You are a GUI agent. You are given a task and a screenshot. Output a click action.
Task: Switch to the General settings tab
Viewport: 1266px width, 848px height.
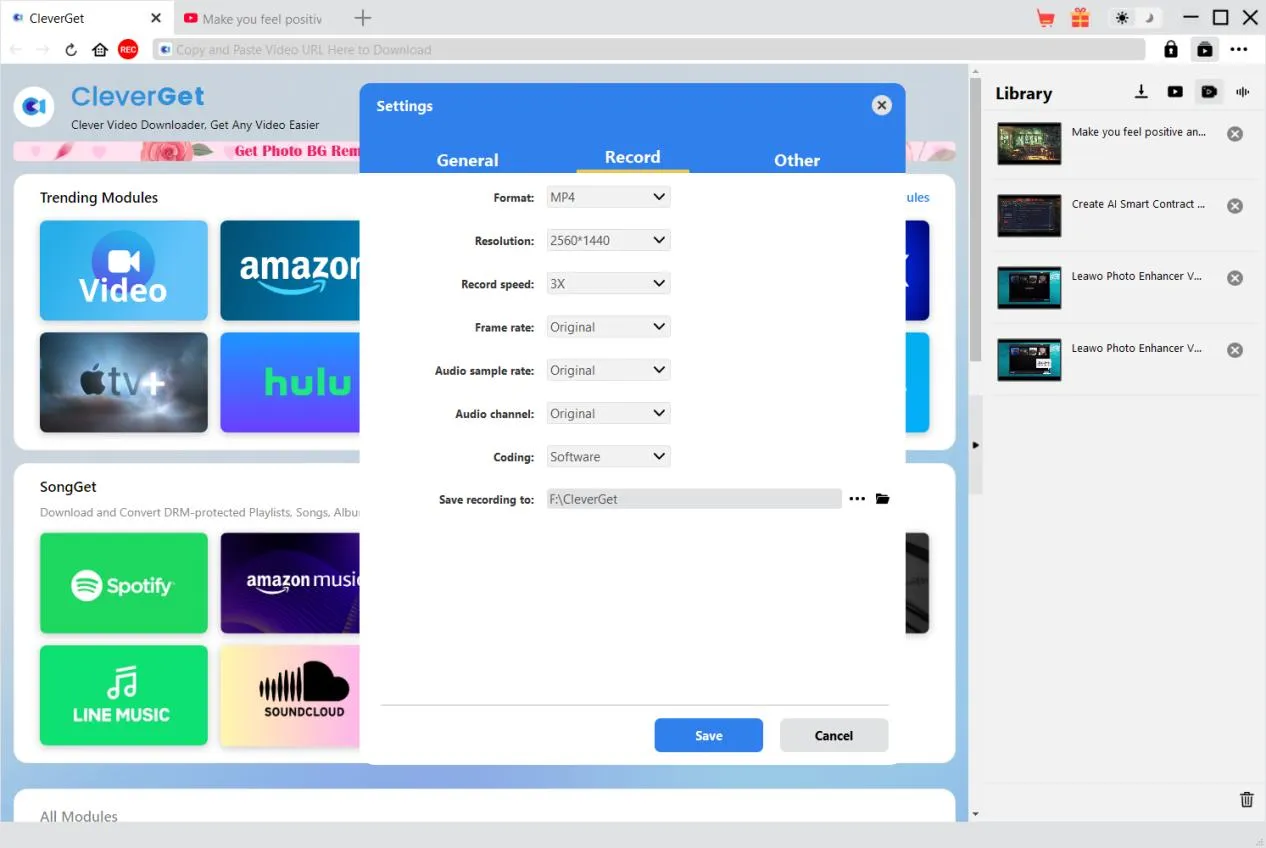click(467, 160)
